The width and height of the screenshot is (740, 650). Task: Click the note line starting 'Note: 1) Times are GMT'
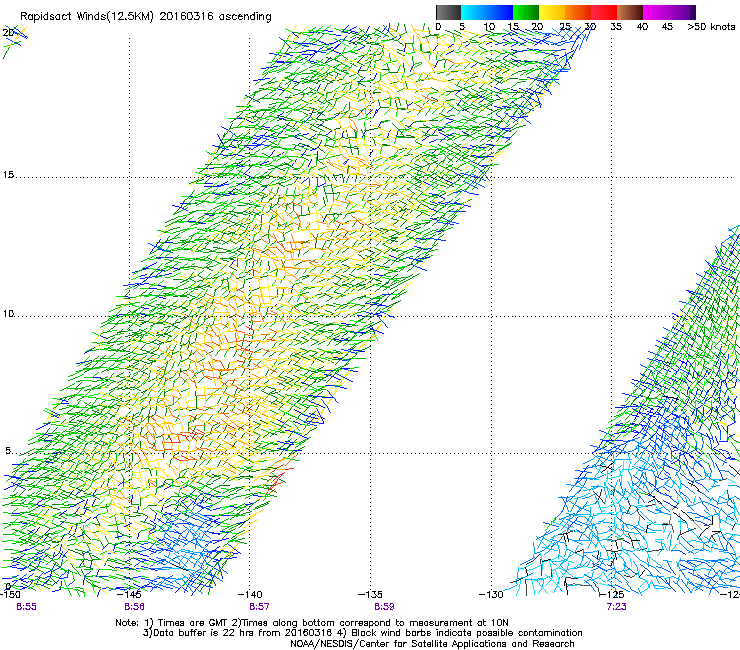tap(312, 623)
